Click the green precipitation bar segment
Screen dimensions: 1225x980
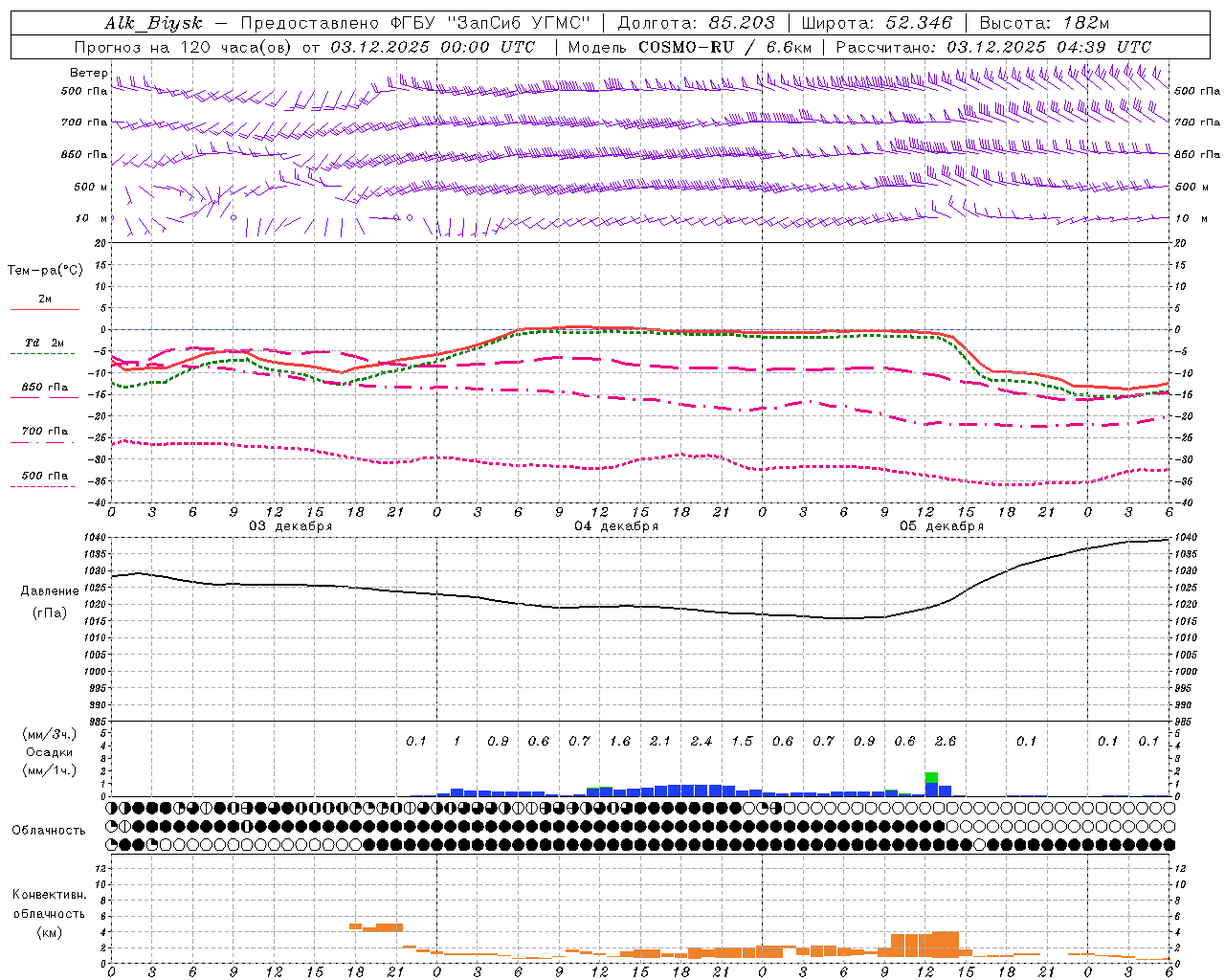[x=931, y=777]
